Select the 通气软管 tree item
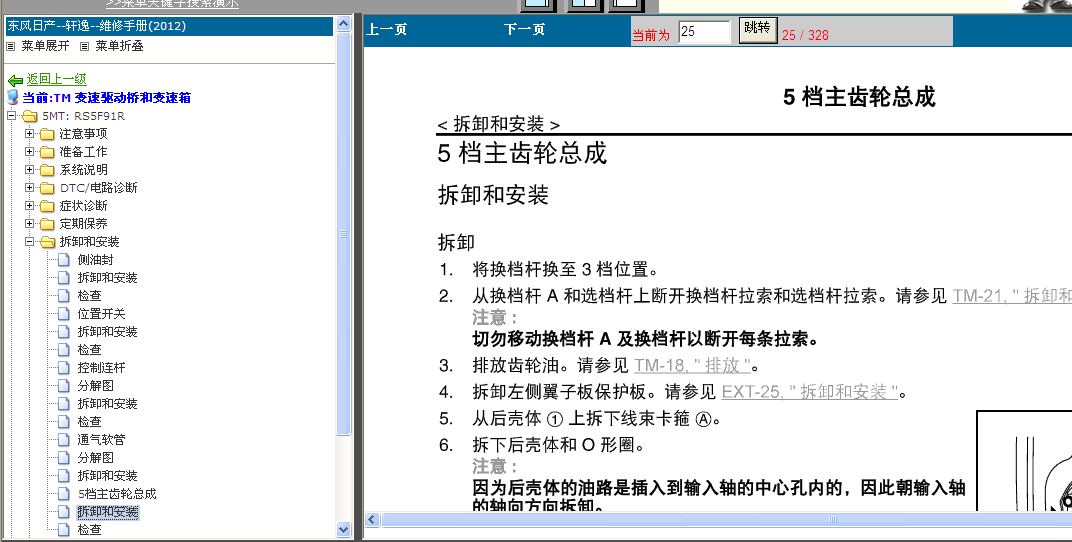The image size is (1072, 542). (x=101, y=439)
